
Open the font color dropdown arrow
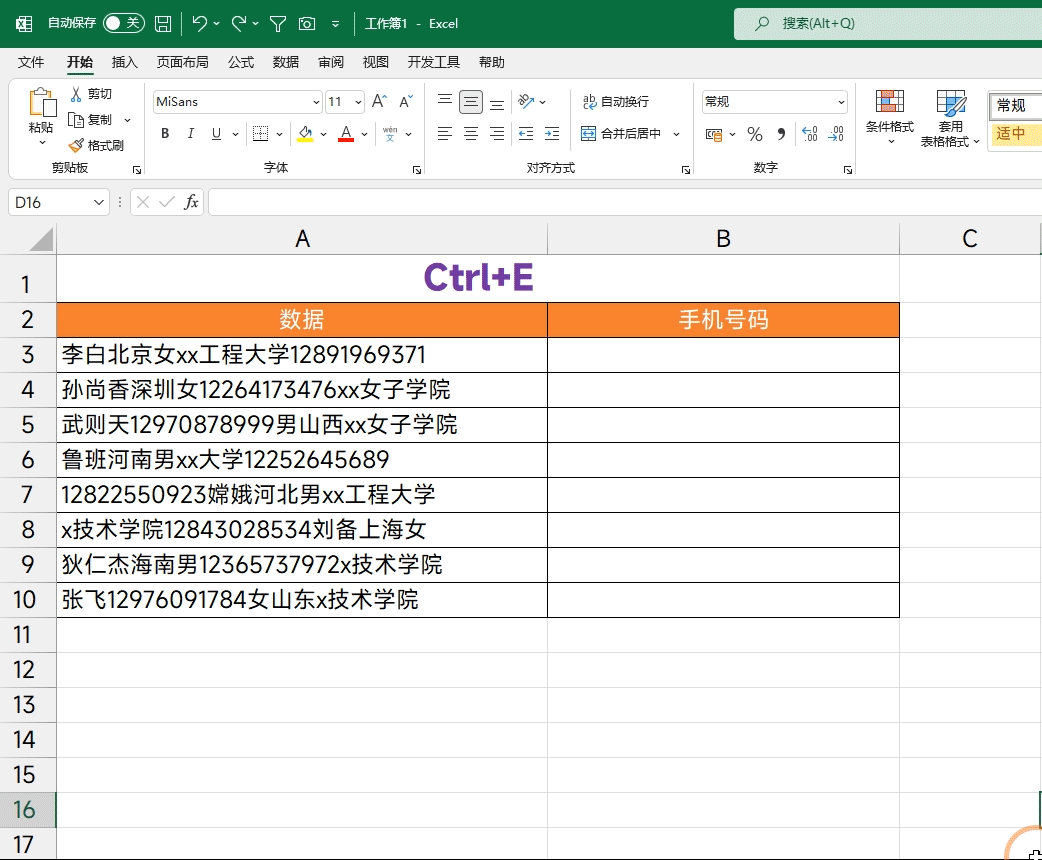pos(365,134)
